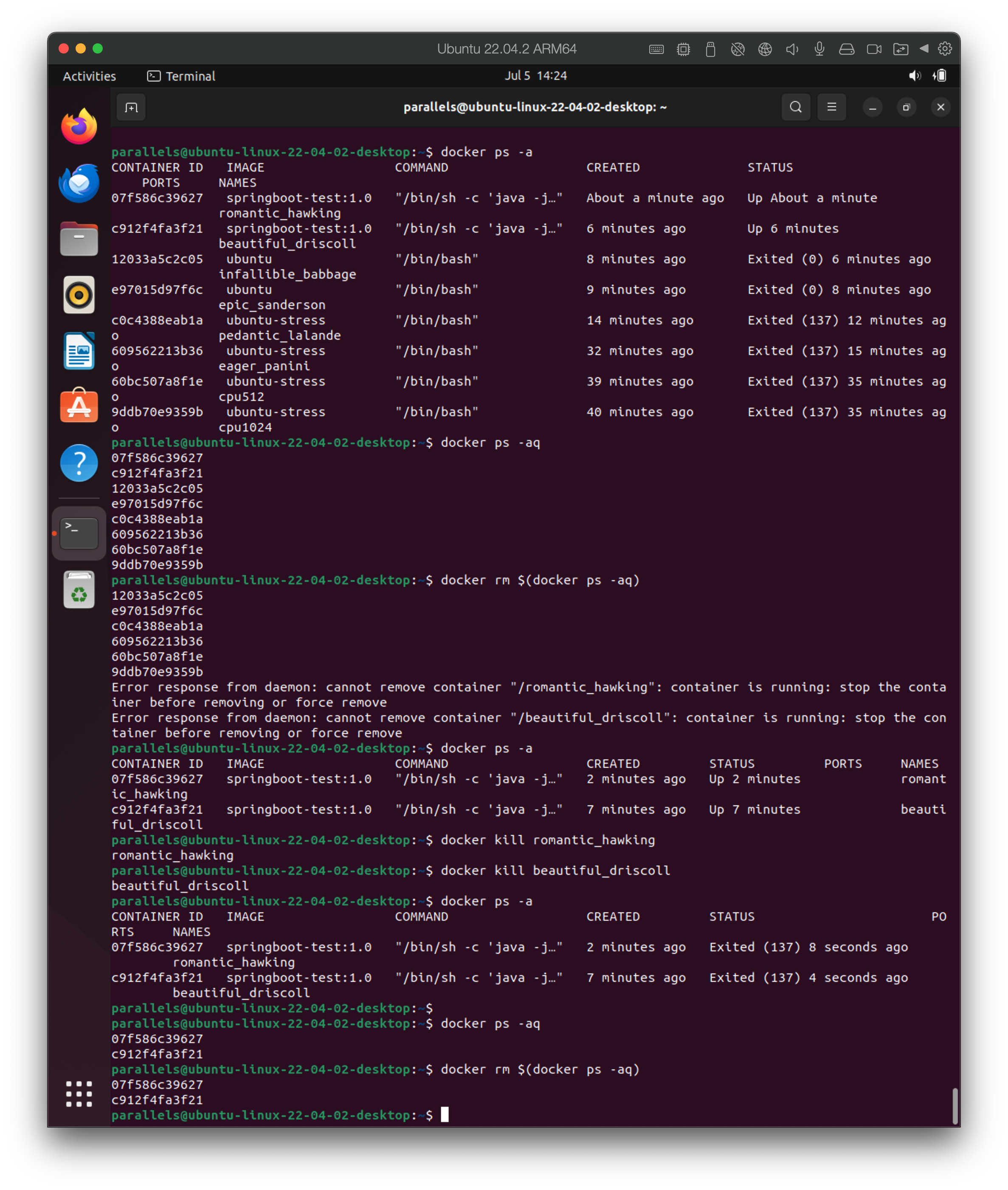Show Applications grid at dock bottom
The width and height of the screenshot is (1008, 1190).
click(79, 1094)
